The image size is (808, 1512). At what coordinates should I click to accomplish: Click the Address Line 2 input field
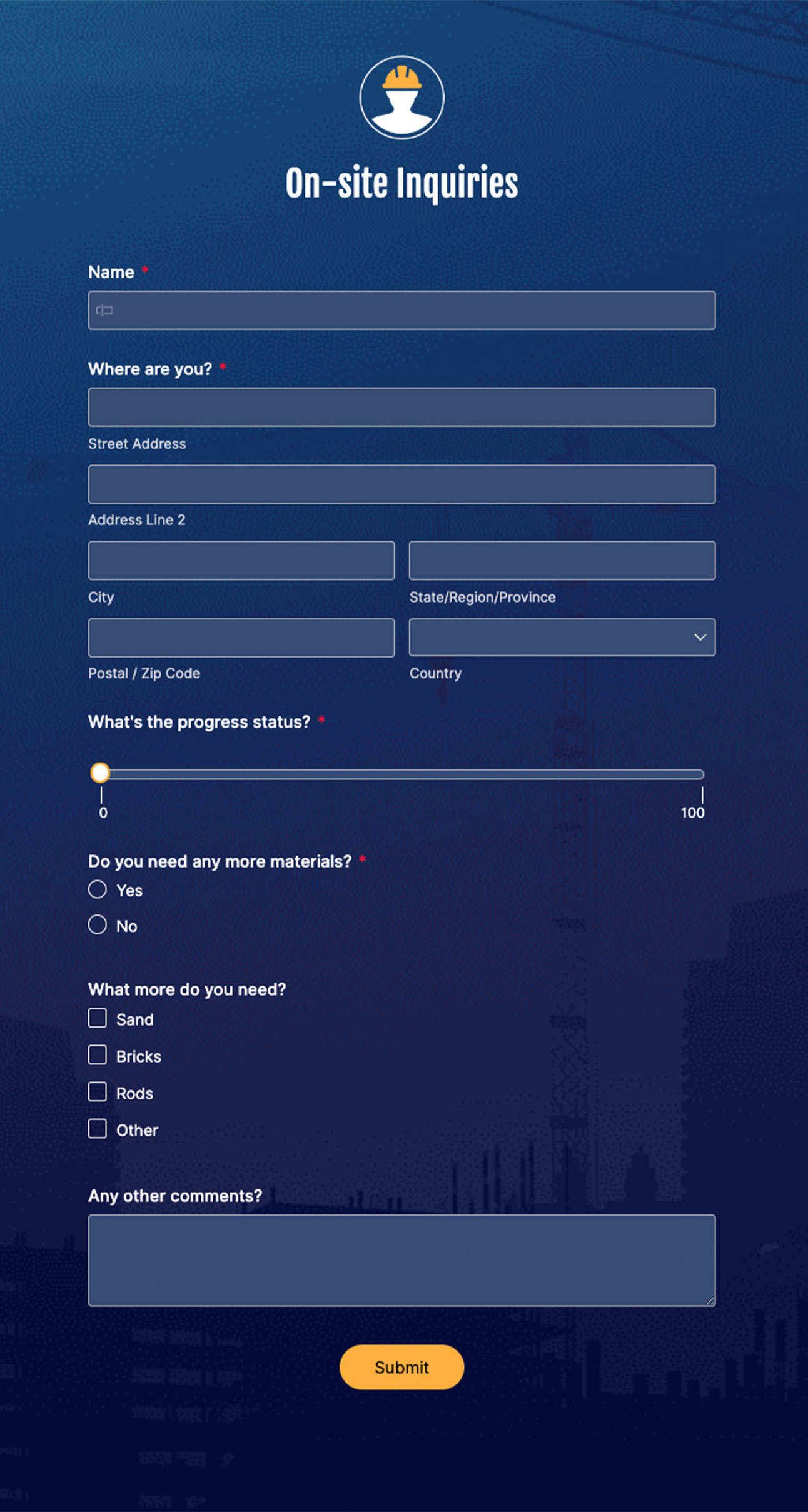coord(401,484)
